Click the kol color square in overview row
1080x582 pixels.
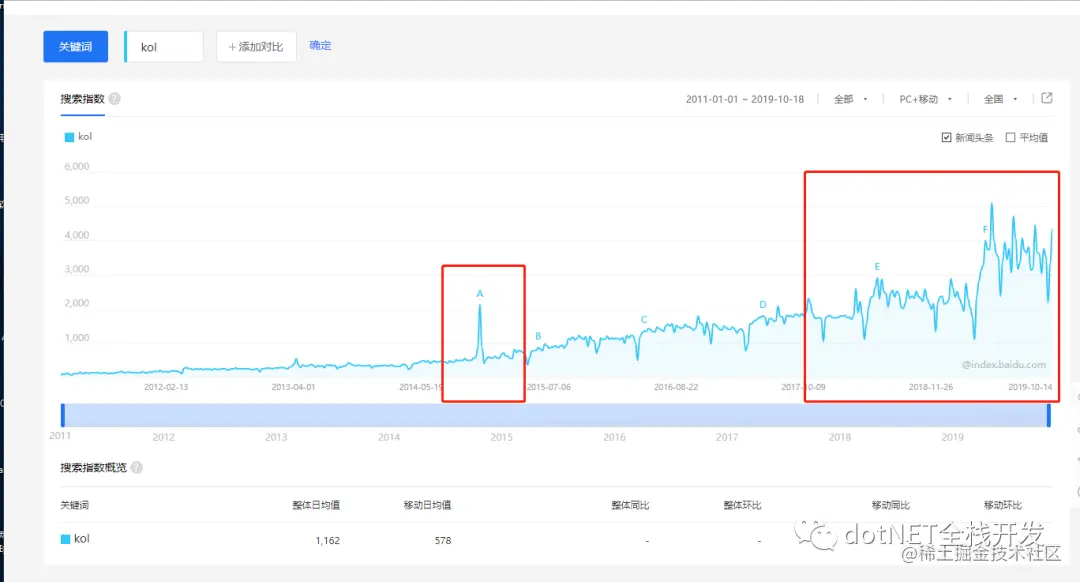65,539
